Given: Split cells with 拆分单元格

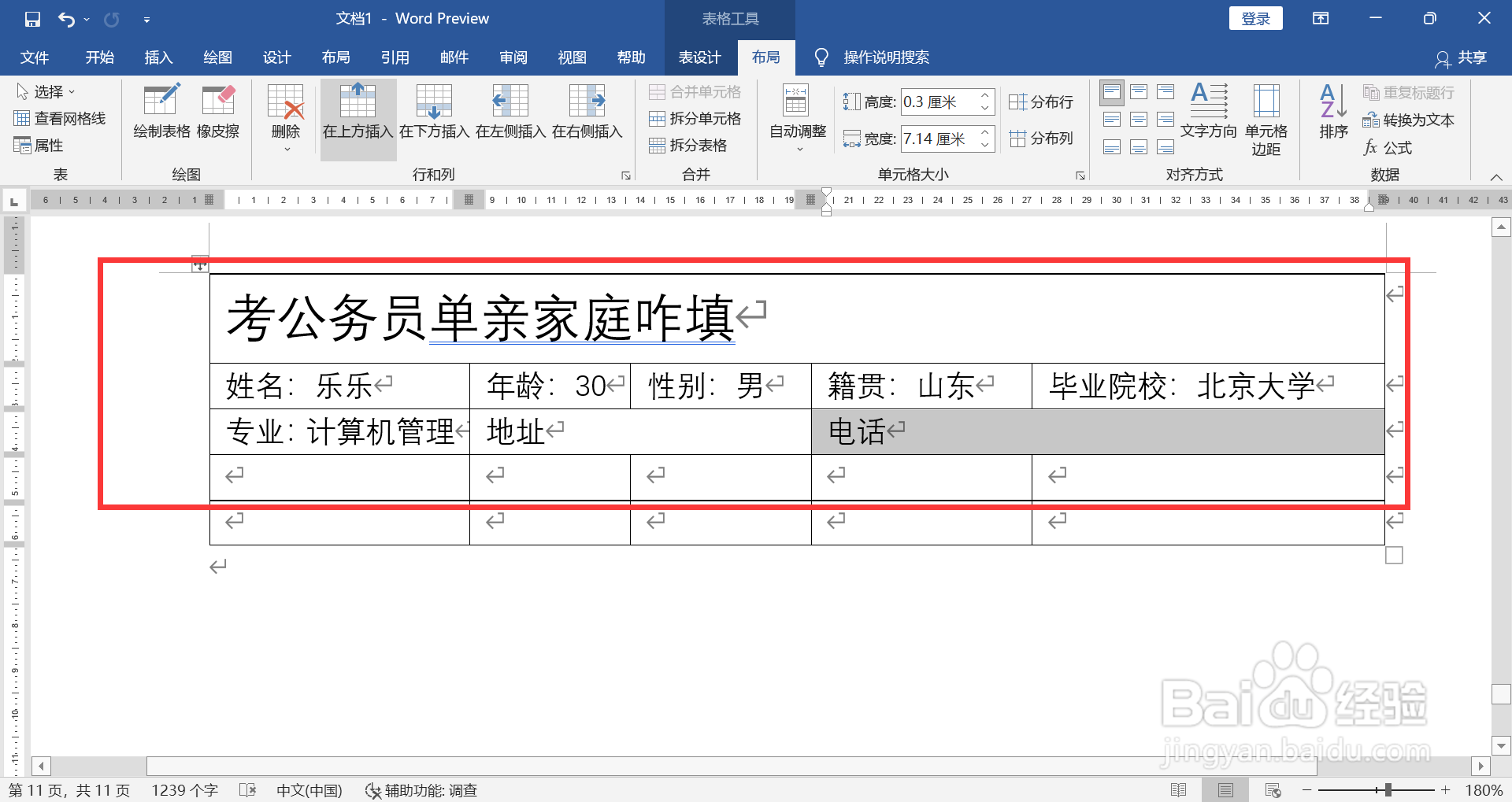Looking at the screenshot, I should [x=696, y=118].
